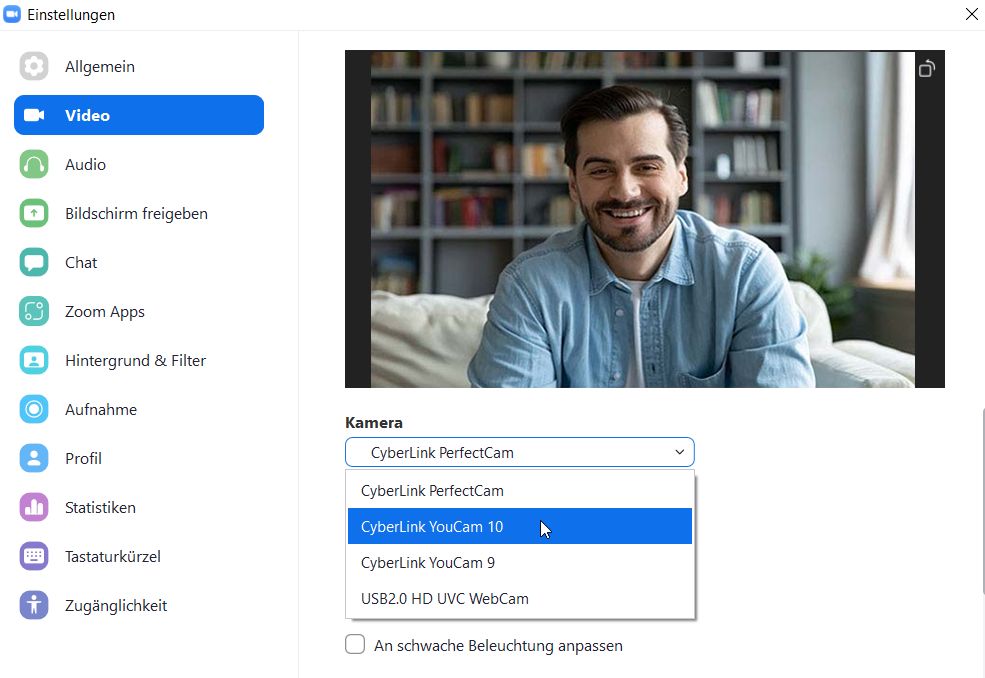
Task: Click the Einstellungen window title
Action: (x=71, y=14)
